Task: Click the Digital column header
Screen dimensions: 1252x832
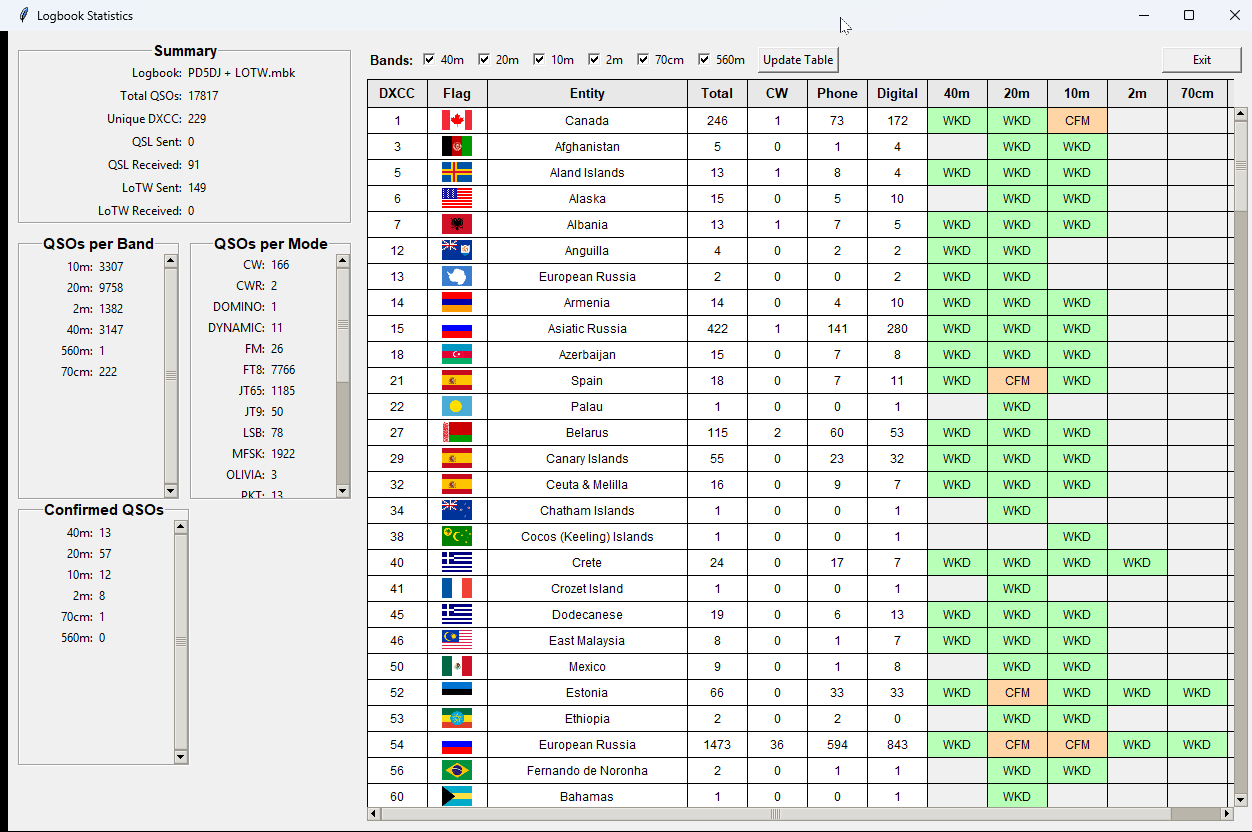Action: (897, 94)
